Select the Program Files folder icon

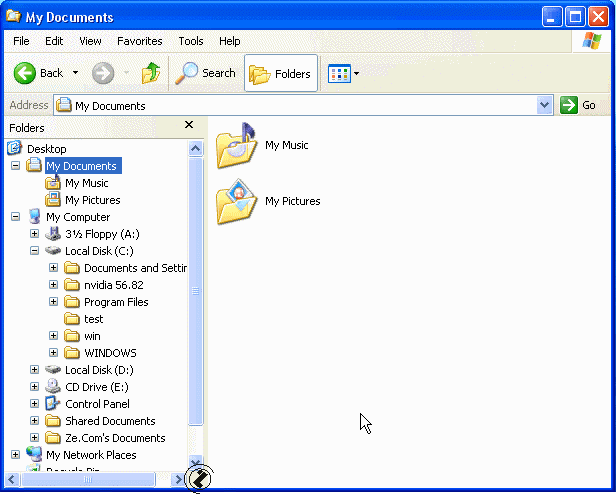[x=72, y=302]
